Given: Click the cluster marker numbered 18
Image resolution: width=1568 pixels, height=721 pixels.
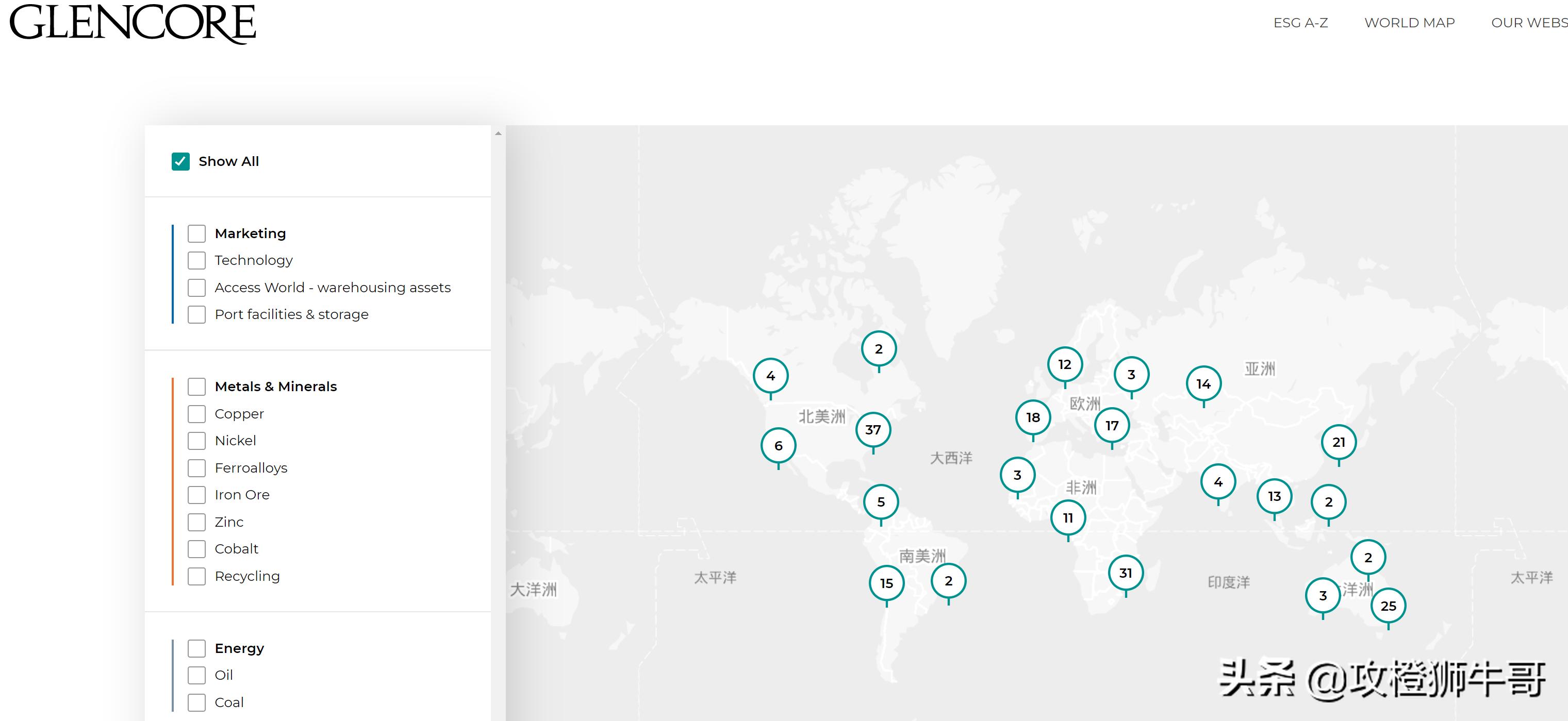Looking at the screenshot, I should [1033, 417].
